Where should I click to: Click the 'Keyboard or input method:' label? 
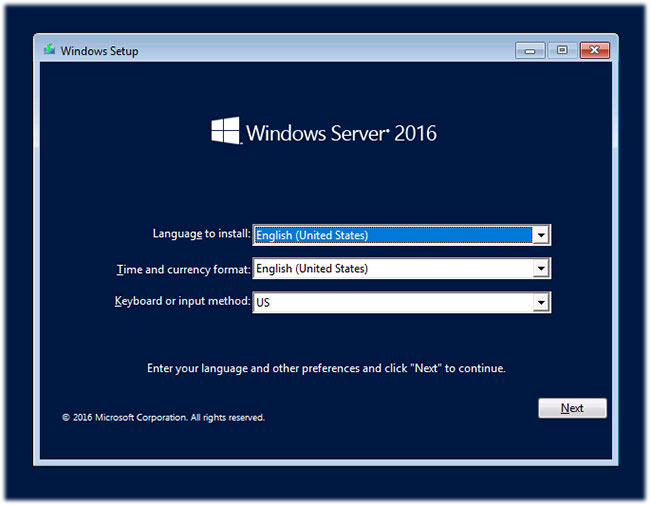tap(182, 301)
